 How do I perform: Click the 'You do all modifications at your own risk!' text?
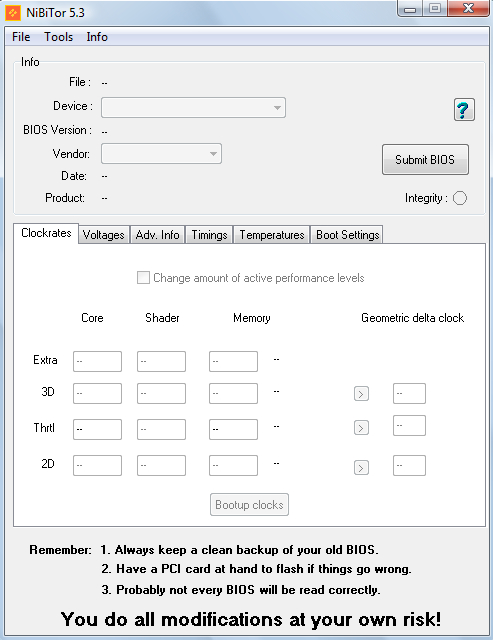251,620
